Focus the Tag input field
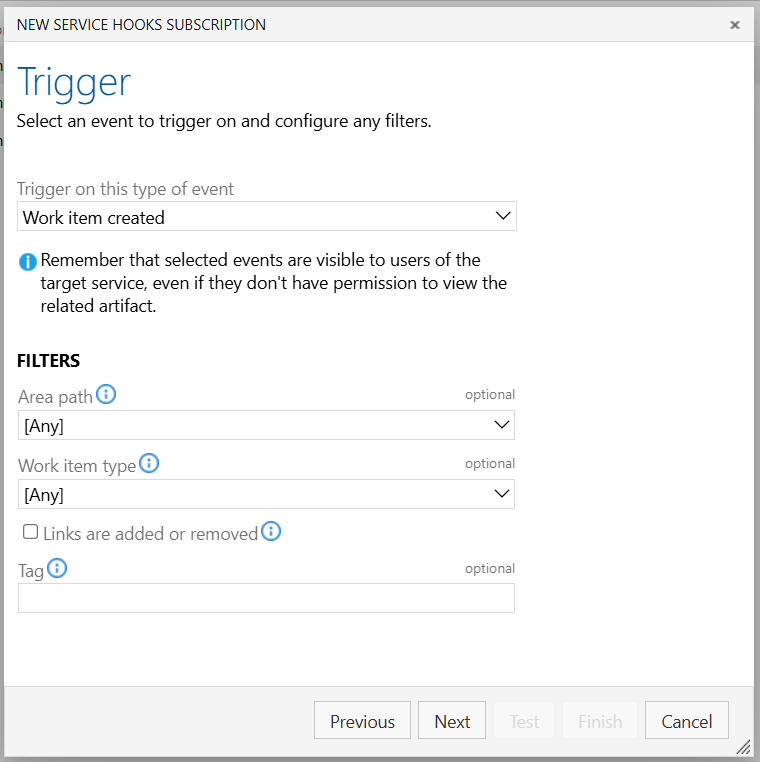The image size is (760, 762). coord(266,598)
